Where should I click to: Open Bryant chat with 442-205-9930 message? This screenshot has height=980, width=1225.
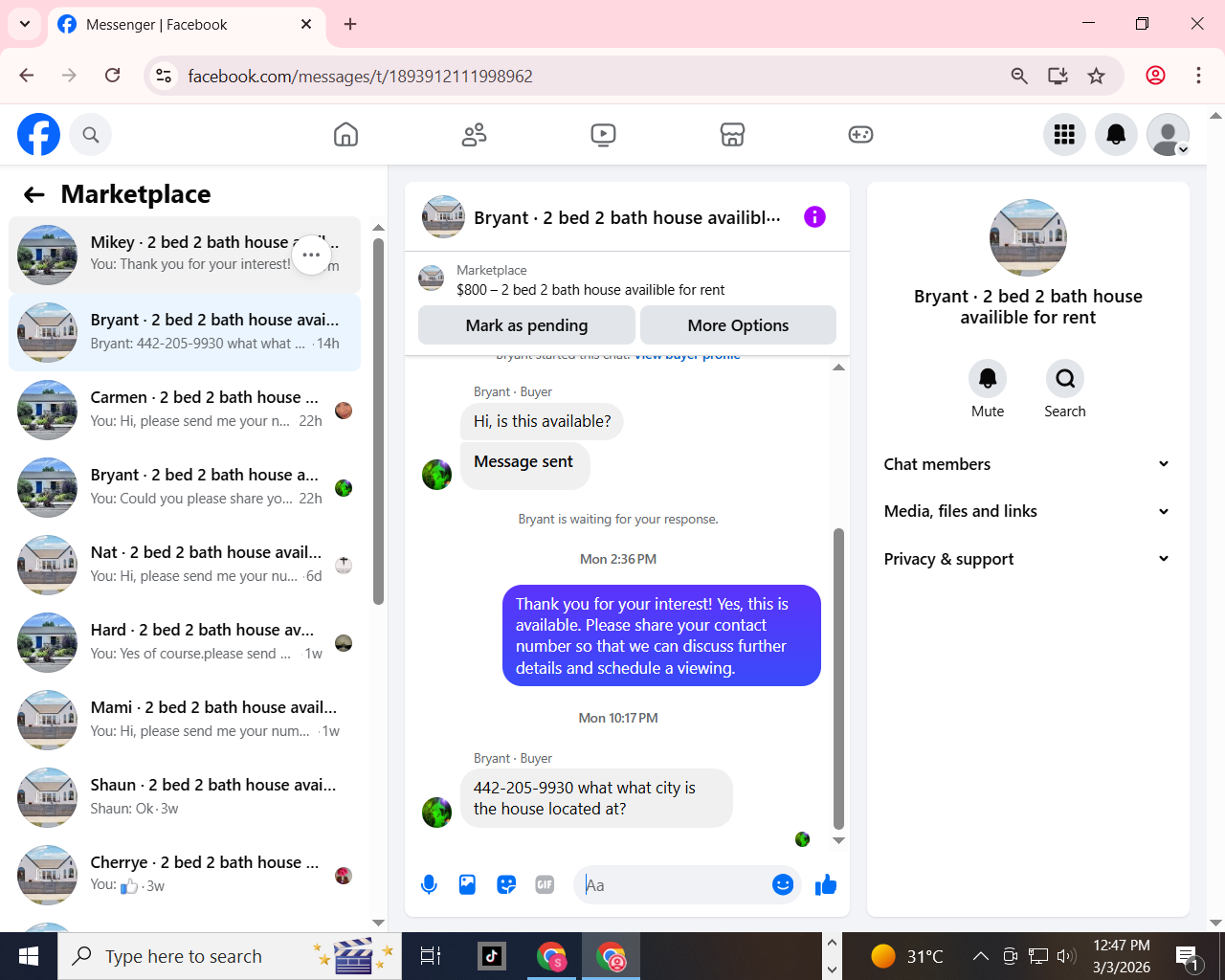[185, 333]
